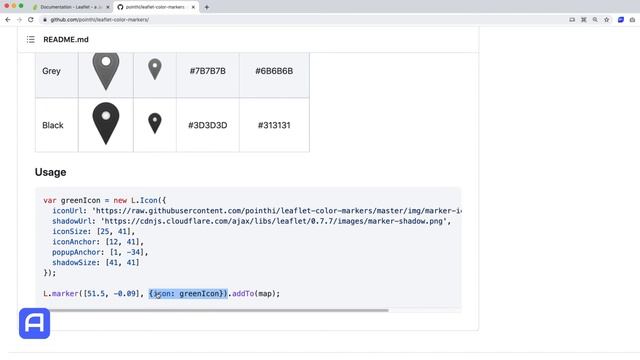Viewport: 640px width, 360px height.
Task: Open a new browser tab
Action: coord(207,7)
